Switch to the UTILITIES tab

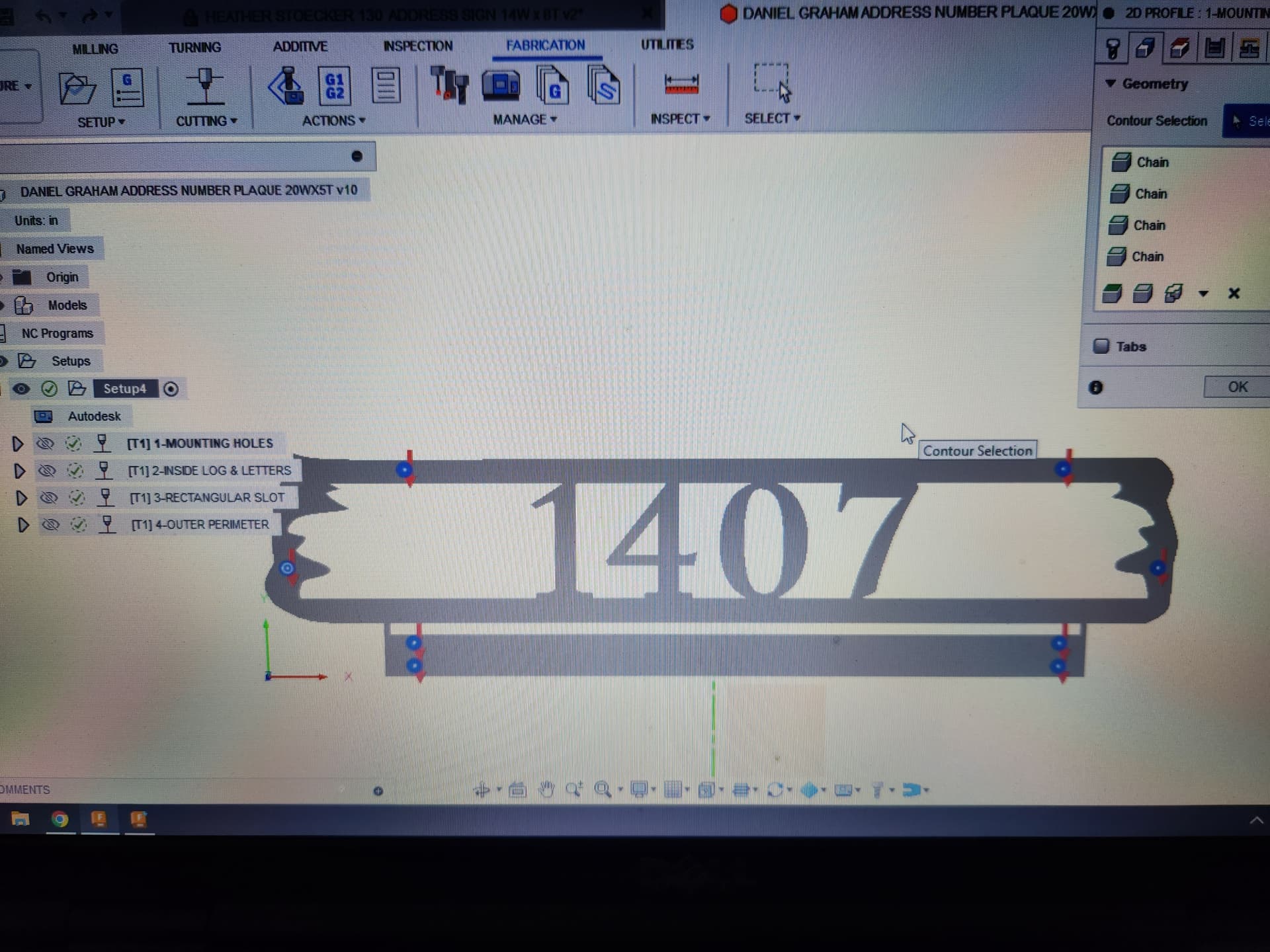(x=667, y=45)
